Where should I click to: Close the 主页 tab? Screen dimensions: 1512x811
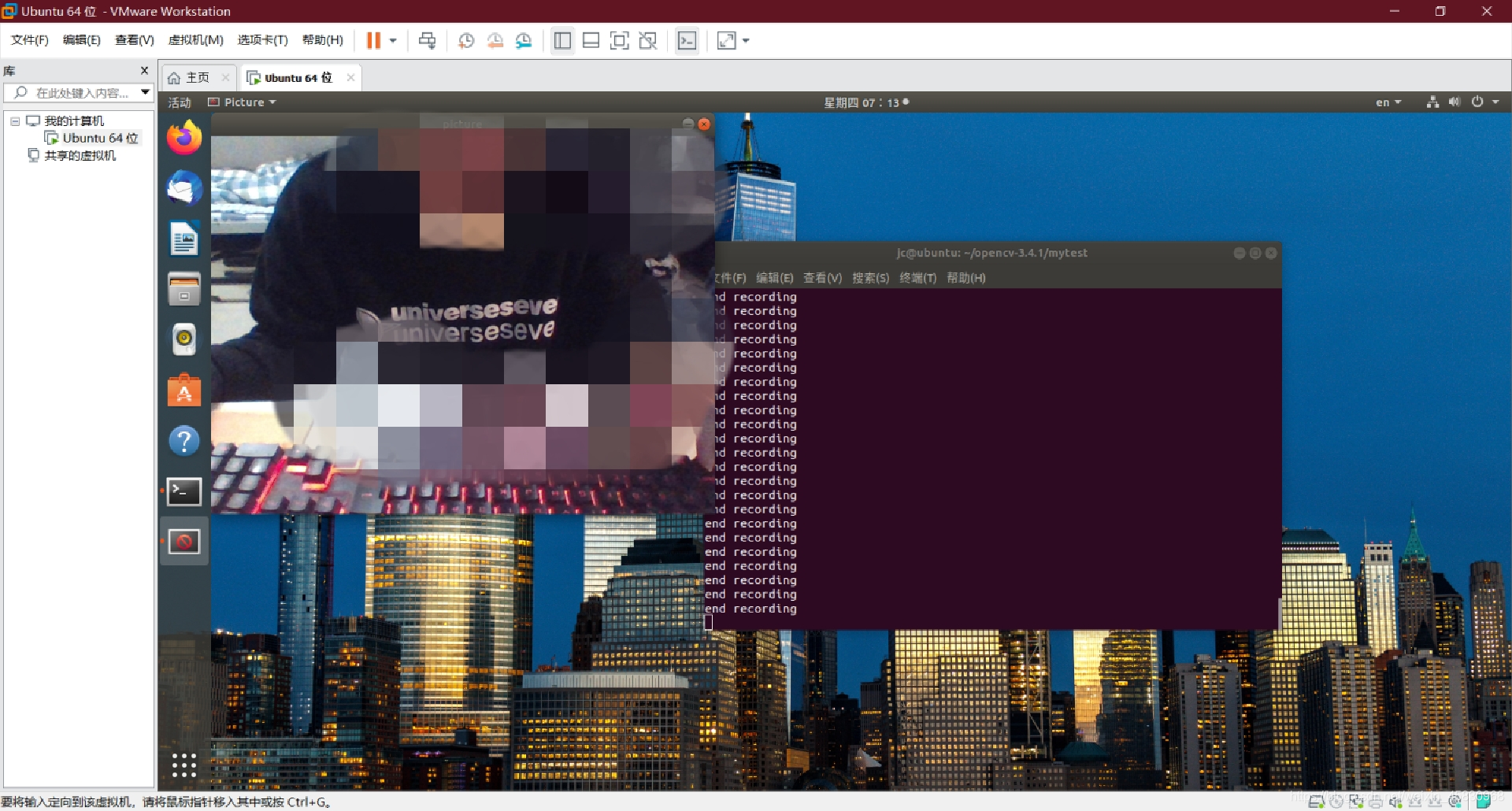click(226, 77)
